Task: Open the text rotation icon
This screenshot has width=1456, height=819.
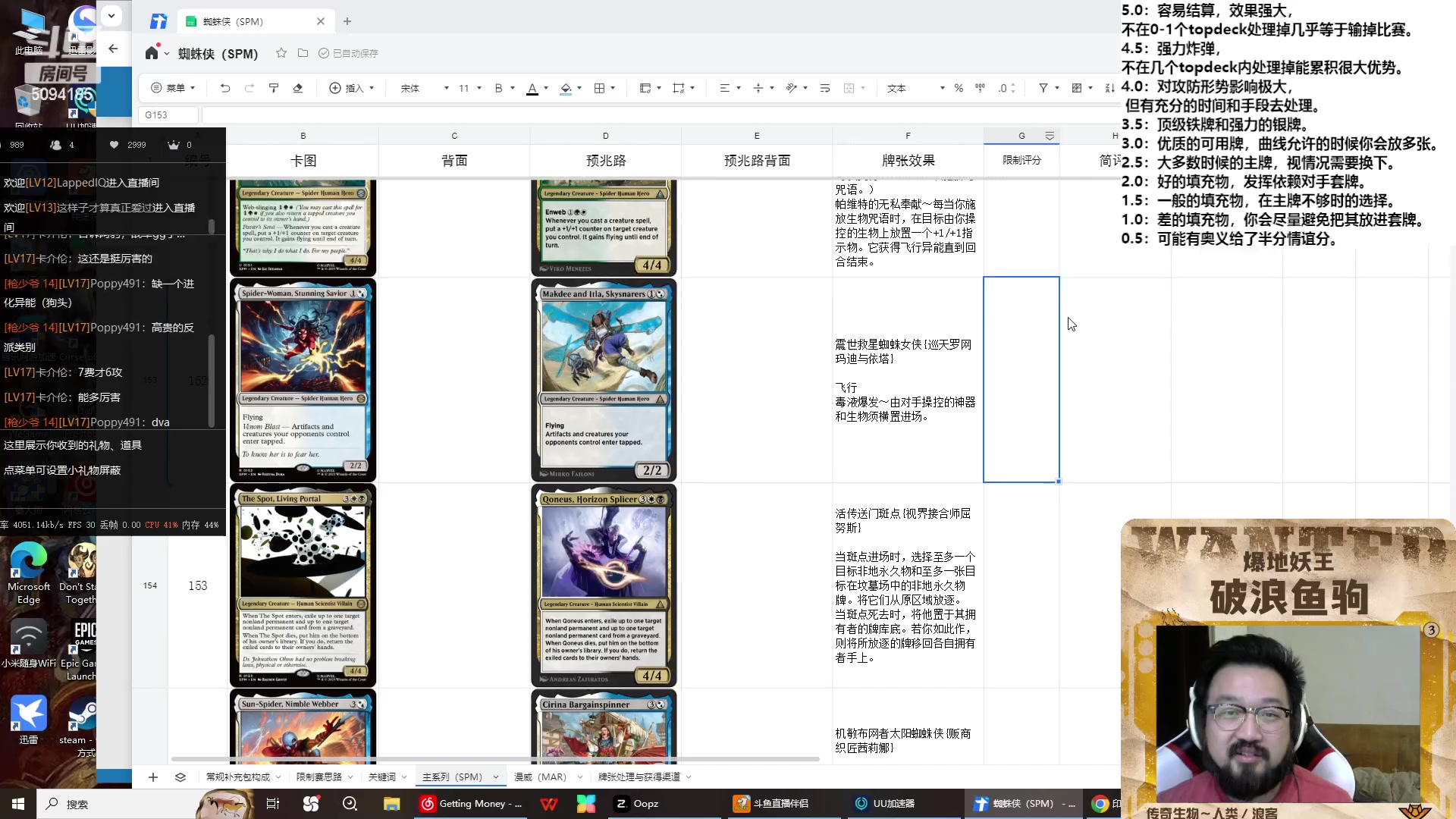Action: point(791,88)
